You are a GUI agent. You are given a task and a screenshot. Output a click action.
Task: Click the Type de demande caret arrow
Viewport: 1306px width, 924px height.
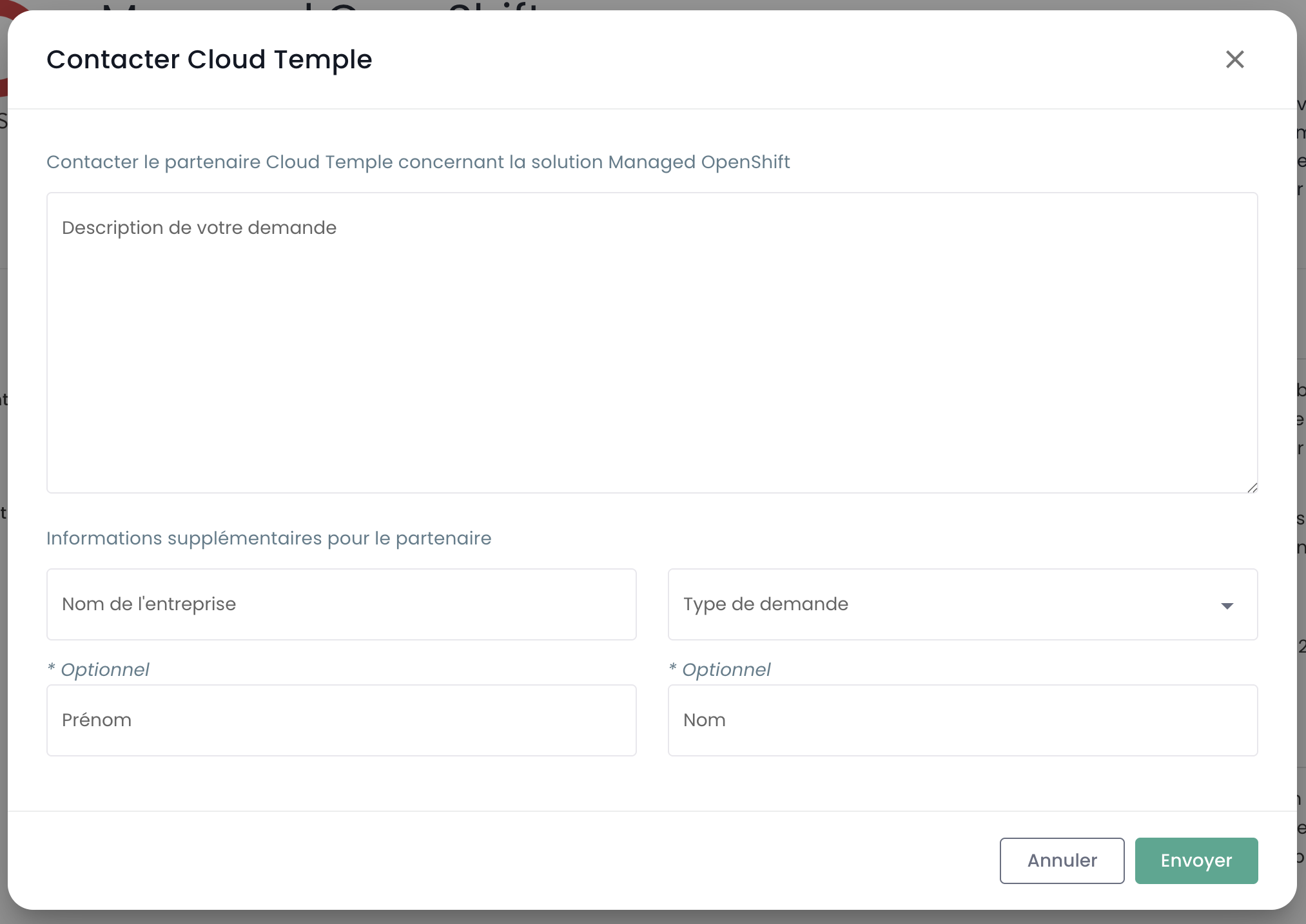[x=1227, y=606]
